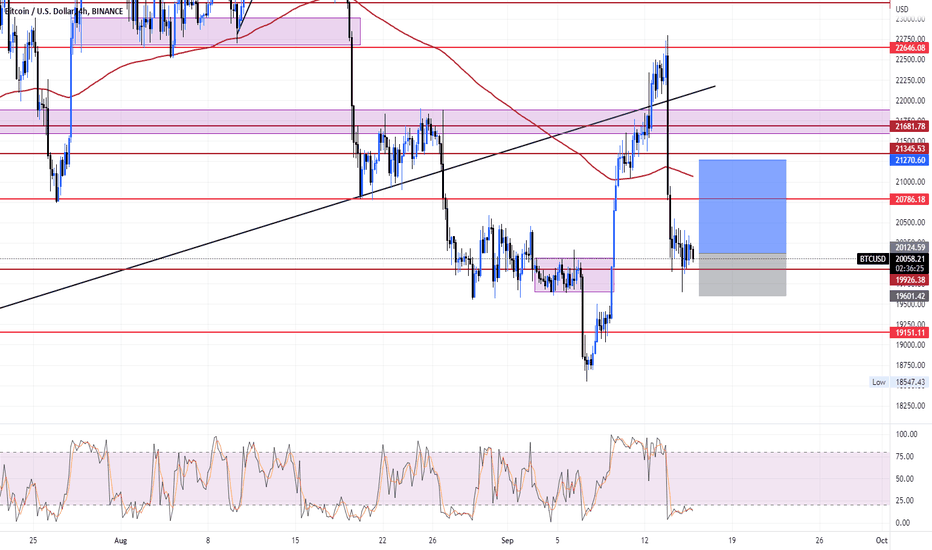932x550 pixels.
Task: Click the oscillator scale value 50.00
Action: tap(906, 479)
